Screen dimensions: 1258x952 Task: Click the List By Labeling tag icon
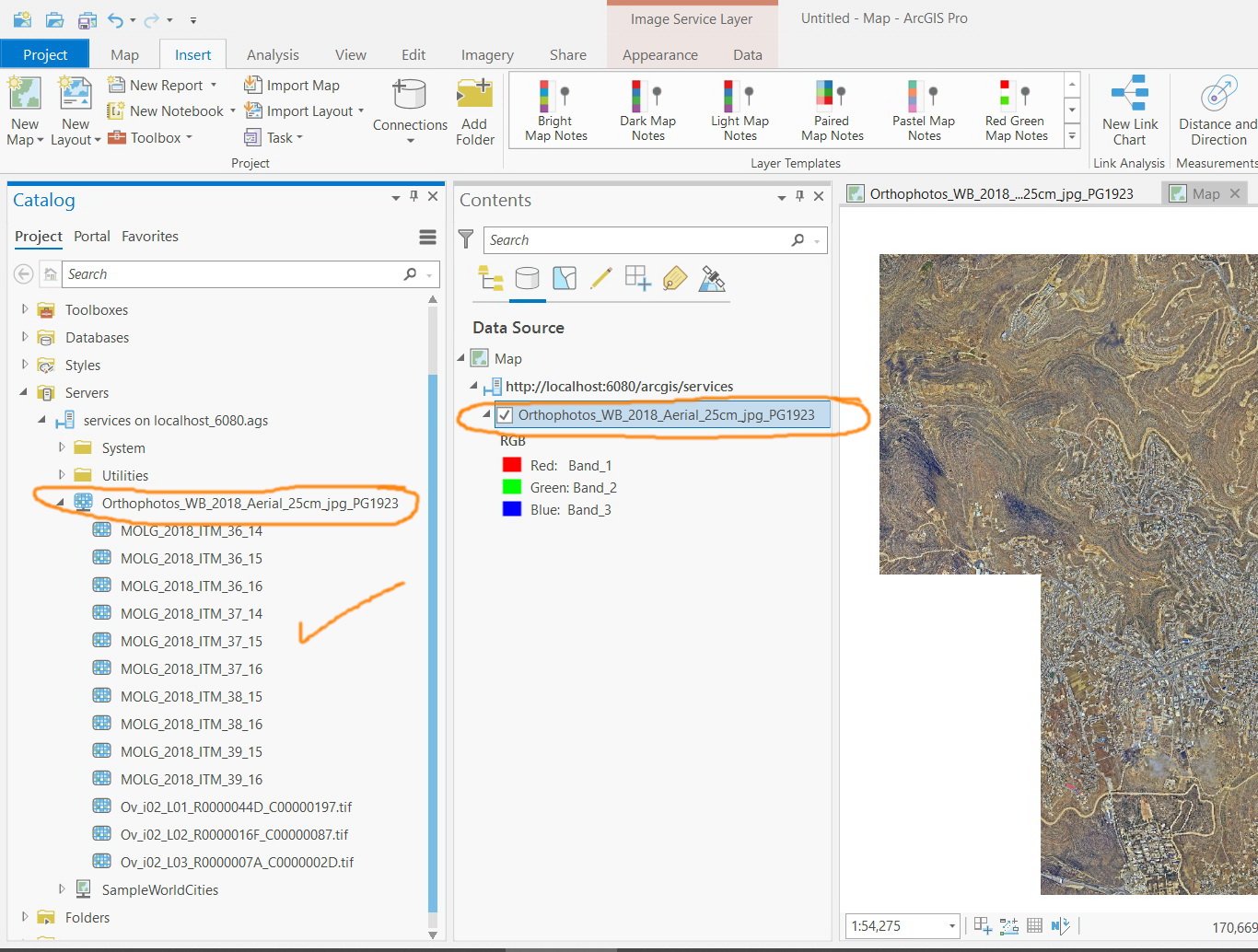pyautogui.click(x=675, y=278)
